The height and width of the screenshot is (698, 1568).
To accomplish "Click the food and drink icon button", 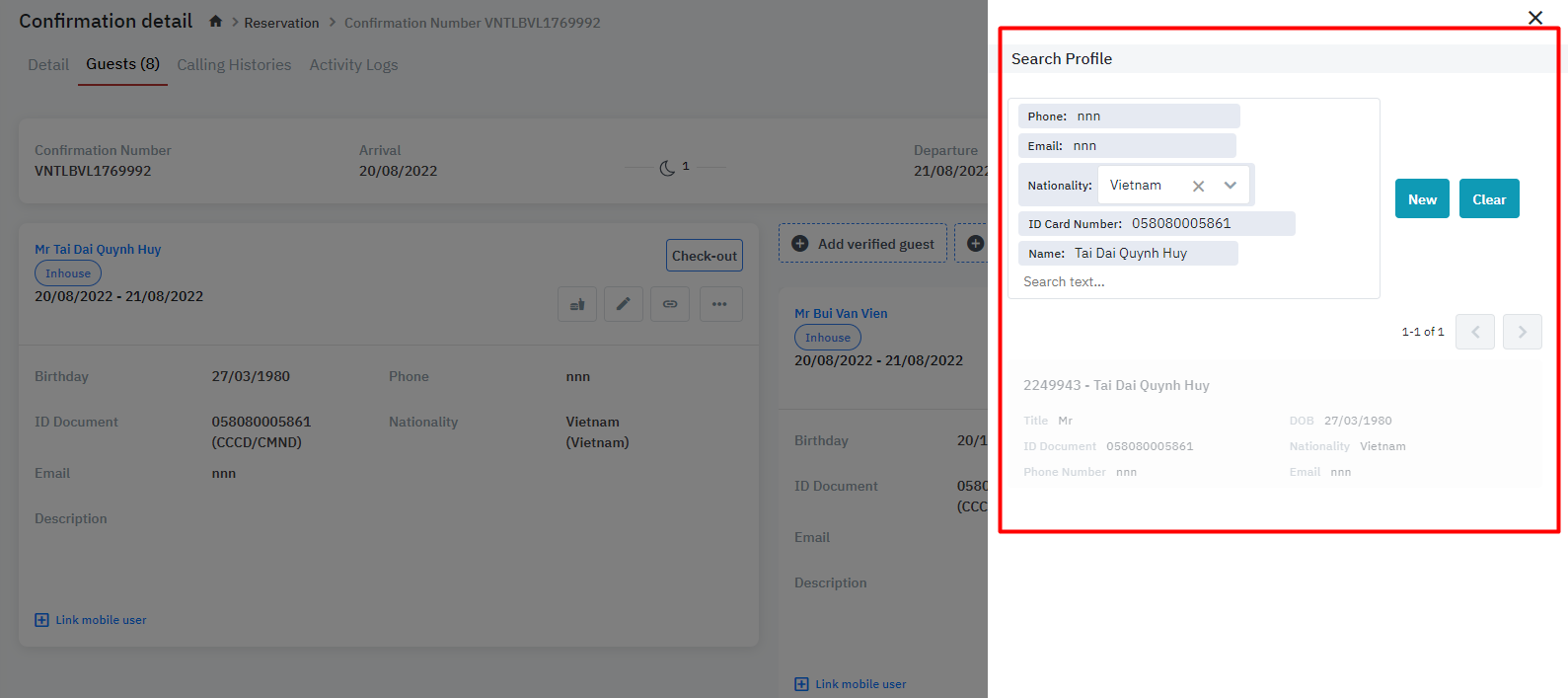I will (577, 304).
